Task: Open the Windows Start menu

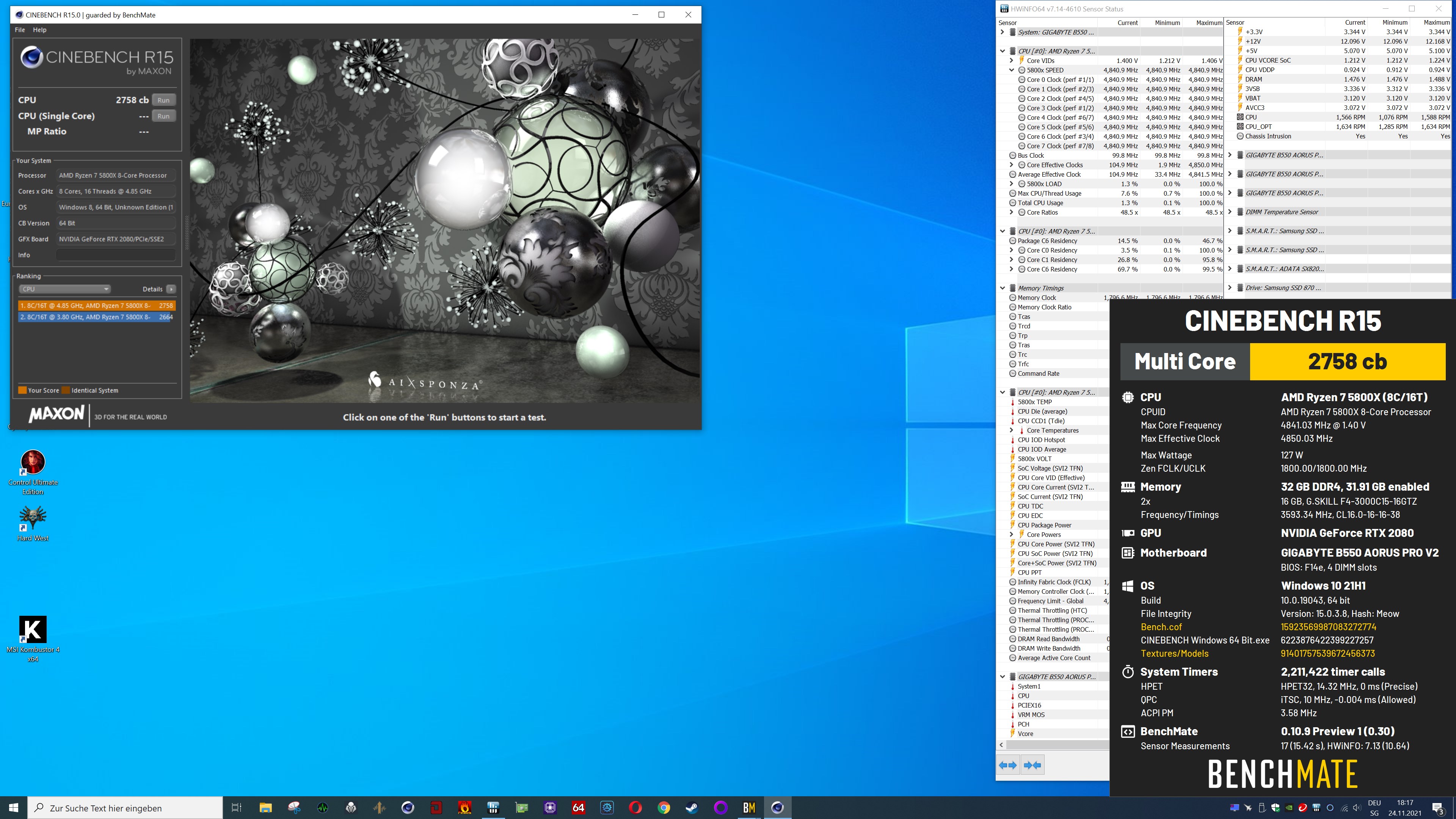Action: coord(14,808)
